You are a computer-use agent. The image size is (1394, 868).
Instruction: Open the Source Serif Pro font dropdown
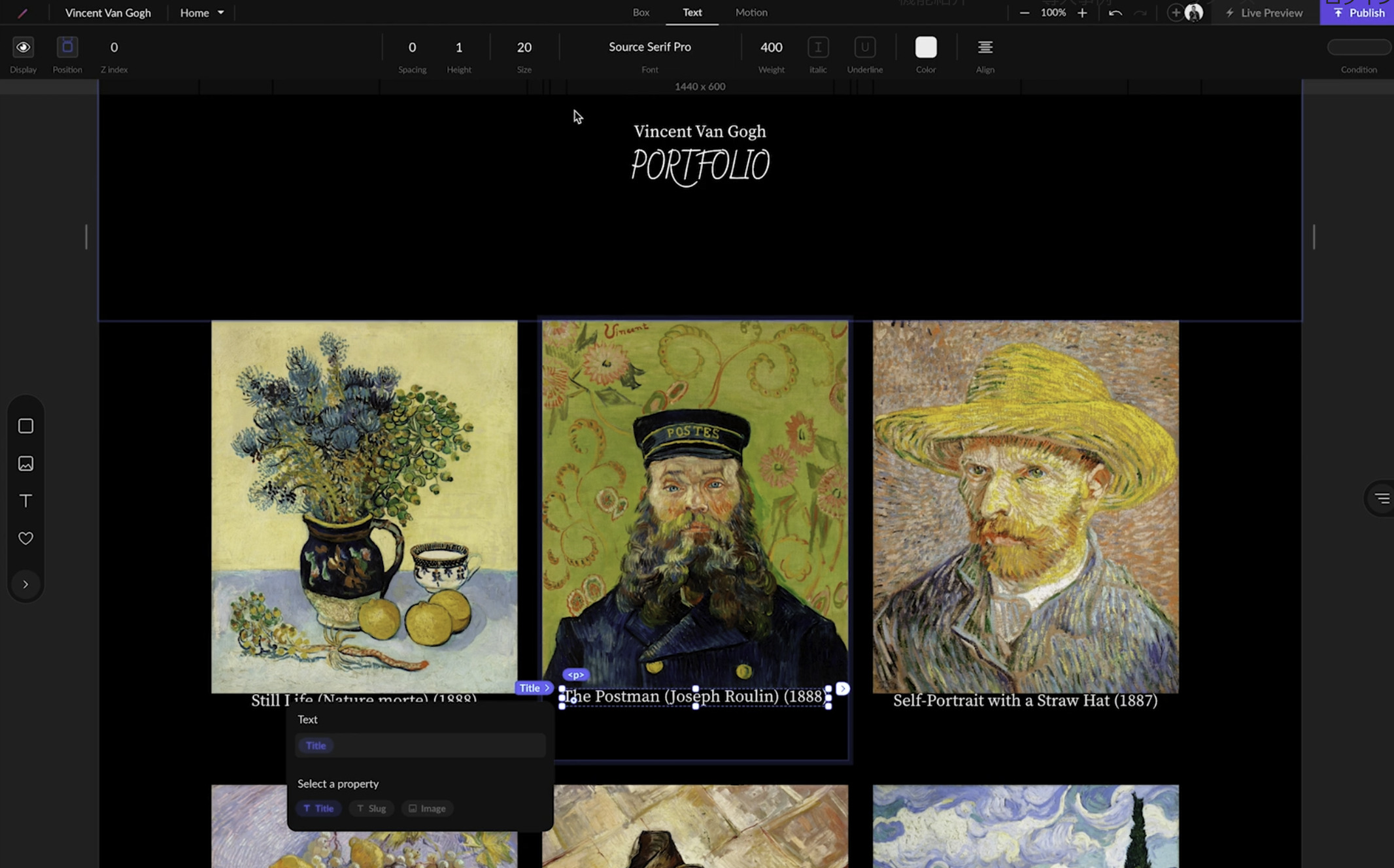coord(650,47)
